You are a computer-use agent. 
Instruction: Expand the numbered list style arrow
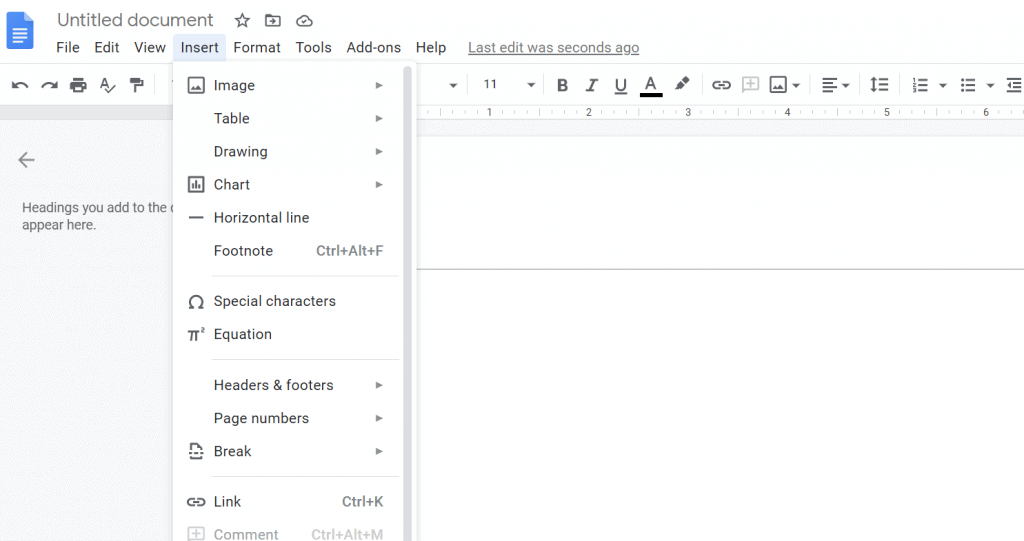[x=942, y=86]
